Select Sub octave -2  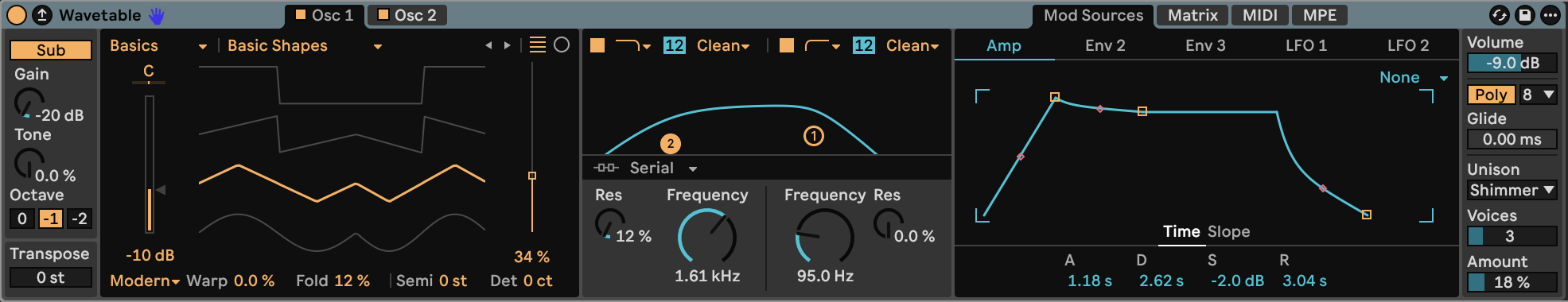tap(80, 219)
